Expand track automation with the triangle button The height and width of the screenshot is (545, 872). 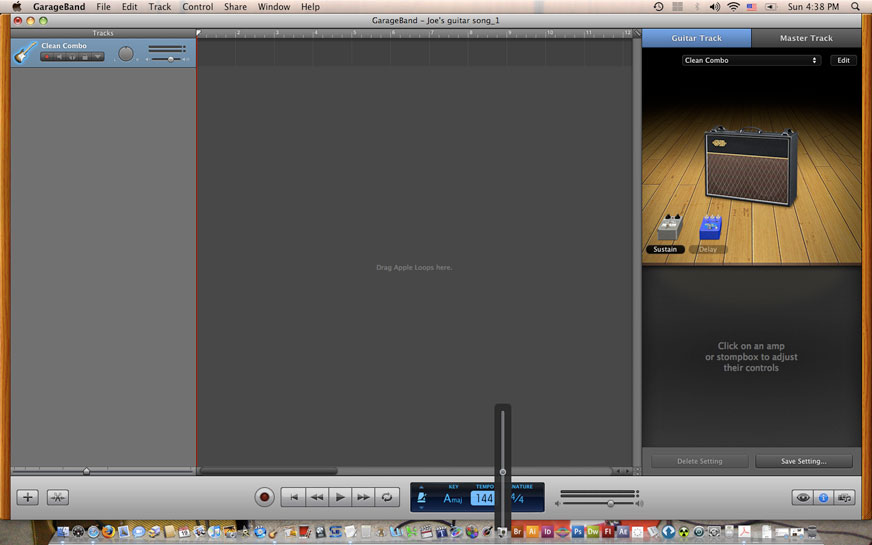[x=98, y=57]
